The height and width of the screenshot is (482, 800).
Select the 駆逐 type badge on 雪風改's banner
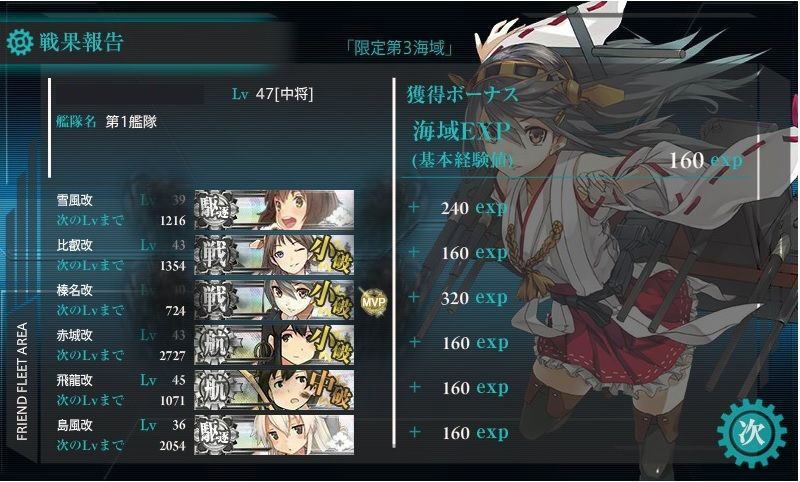(x=215, y=210)
